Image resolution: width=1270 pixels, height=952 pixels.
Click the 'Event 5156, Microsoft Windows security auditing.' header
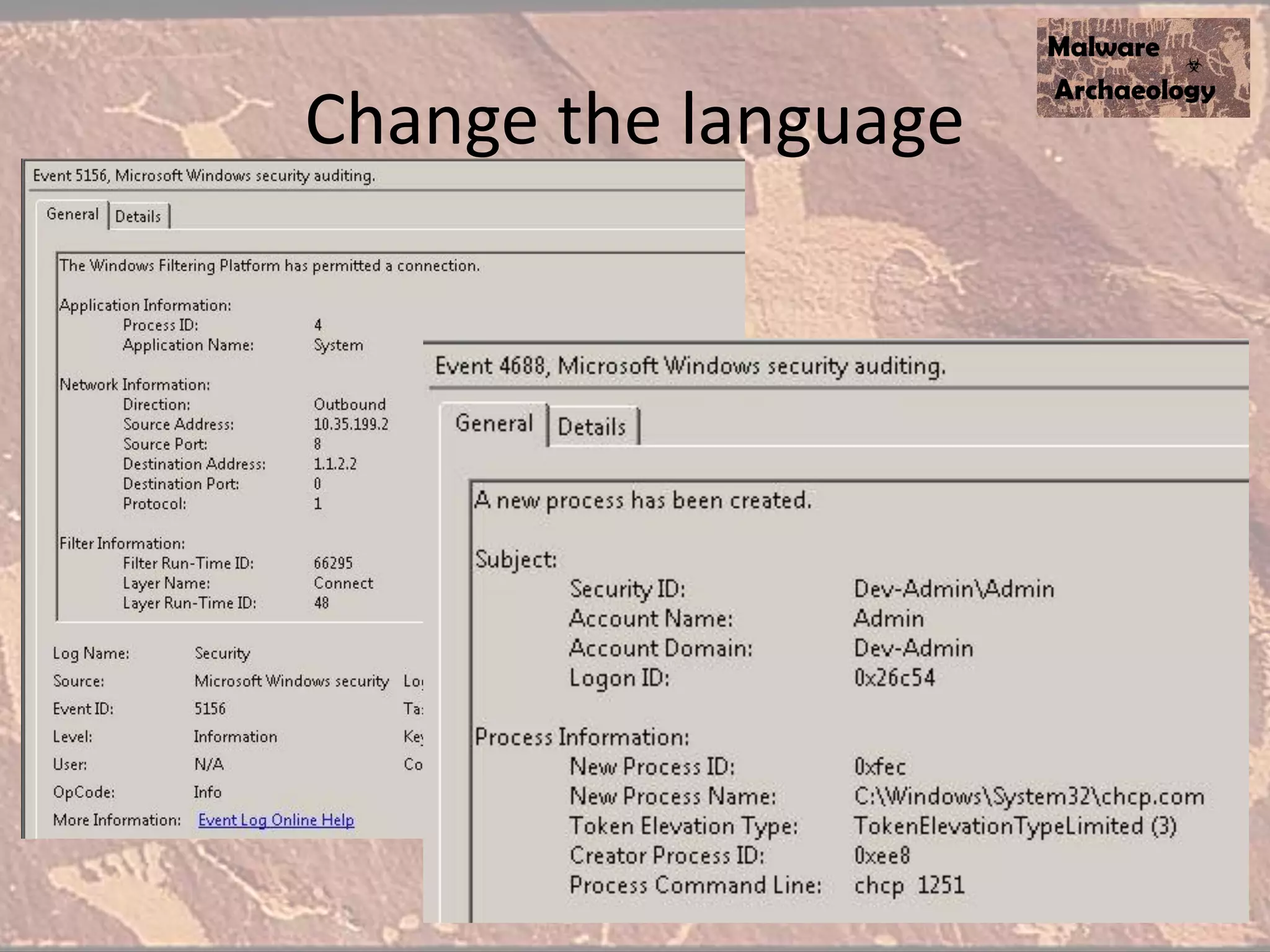coord(204,176)
